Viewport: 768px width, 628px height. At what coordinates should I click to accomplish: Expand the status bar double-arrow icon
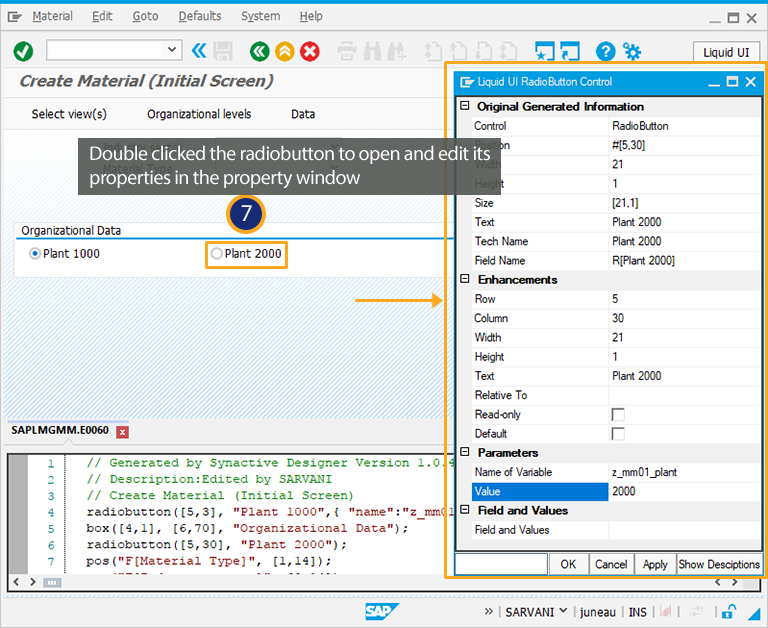tap(488, 611)
